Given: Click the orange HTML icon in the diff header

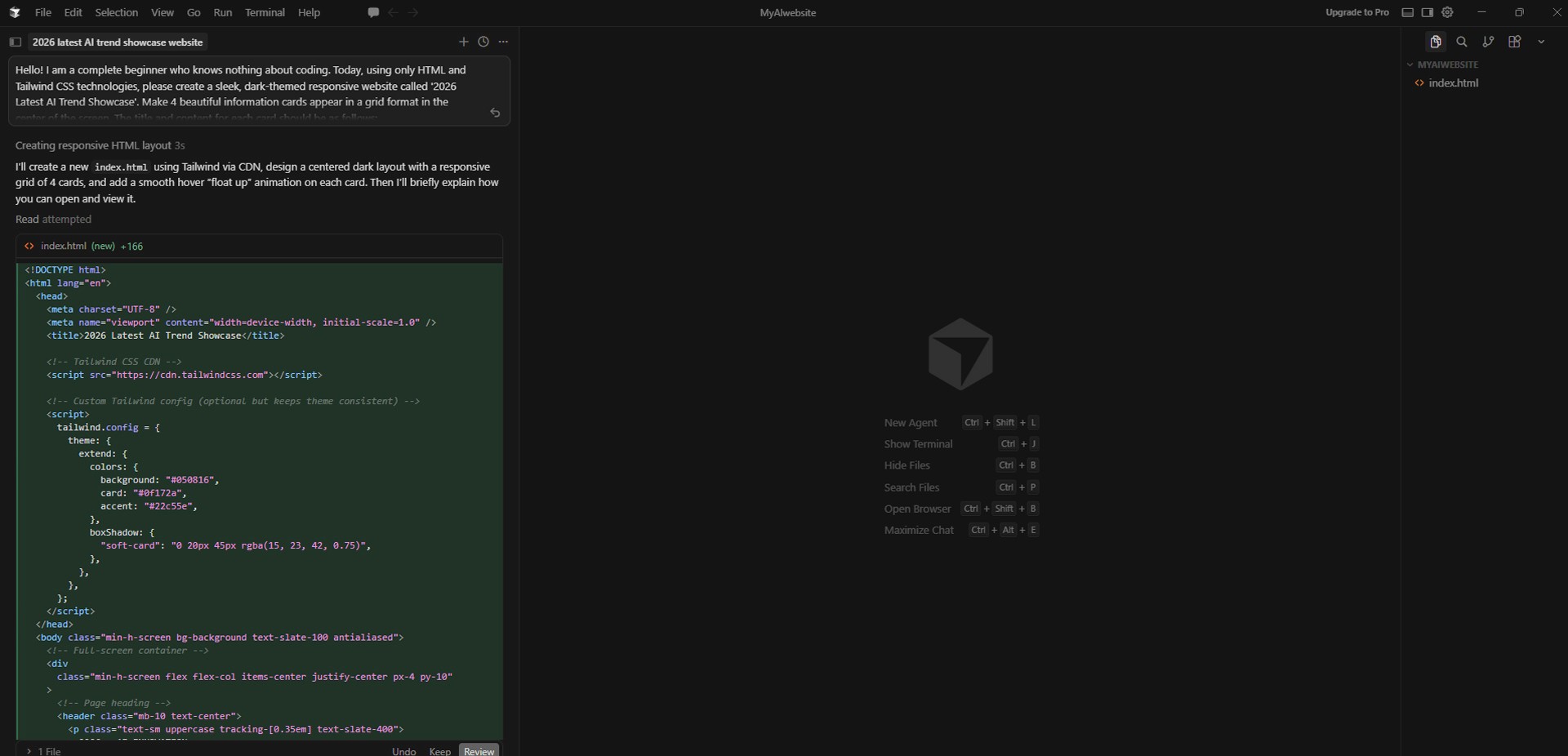Looking at the screenshot, I should coord(29,246).
